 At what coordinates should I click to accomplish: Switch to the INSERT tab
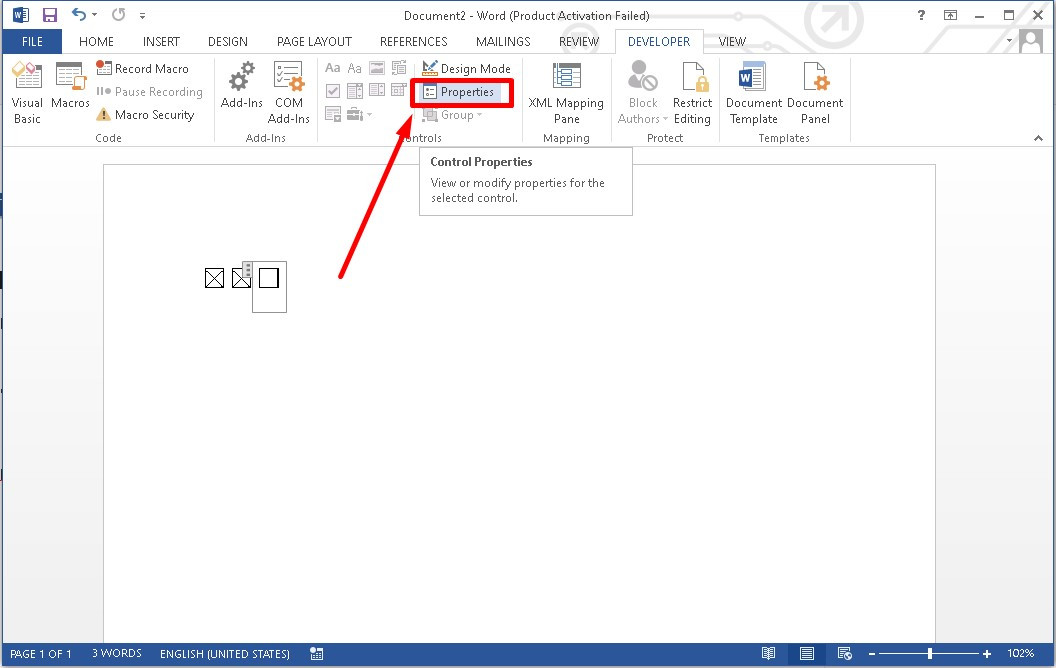pos(161,42)
